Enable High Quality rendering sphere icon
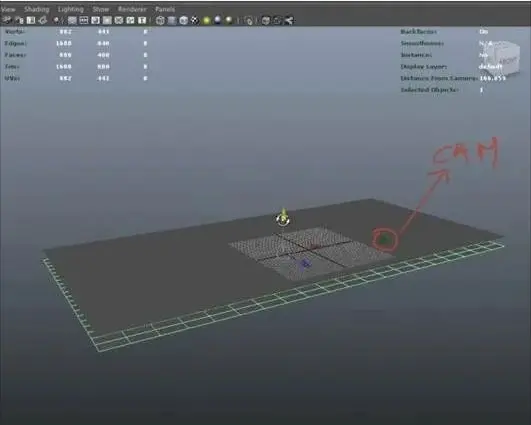531x425 pixels. (229, 21)
